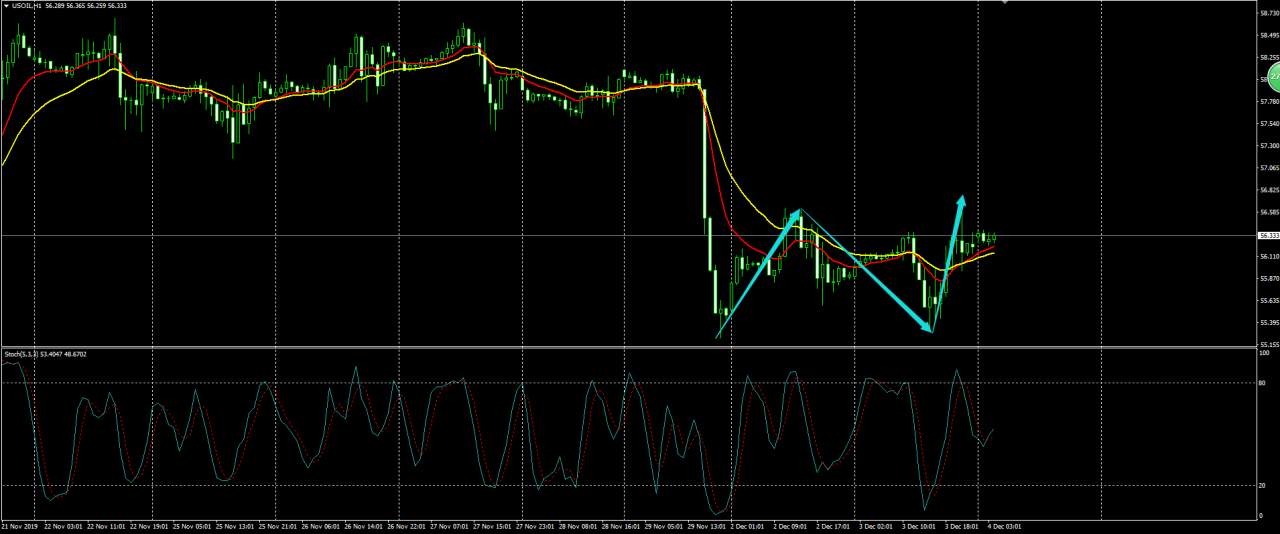The image size is (1280, 534).
Task: Click the 56.825 price axis label
Action: [1268, 190]
